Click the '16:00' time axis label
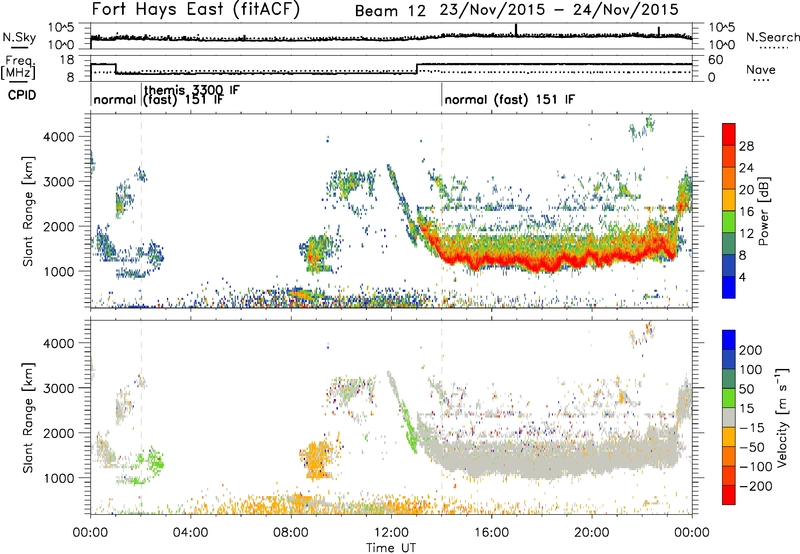 click(491, 533)
